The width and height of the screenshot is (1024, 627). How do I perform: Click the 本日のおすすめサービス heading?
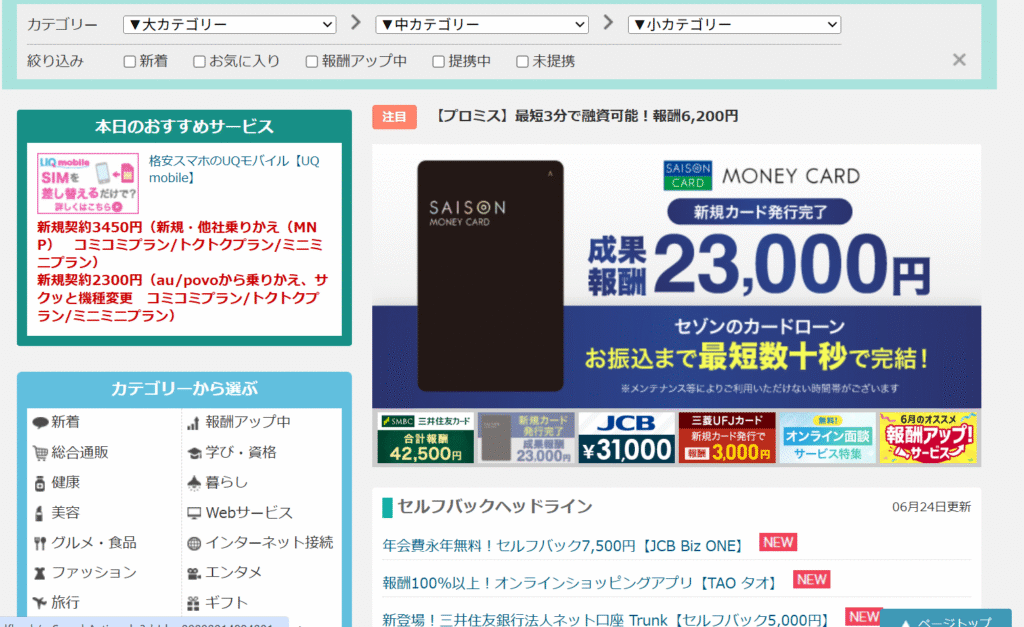[184, 127]
